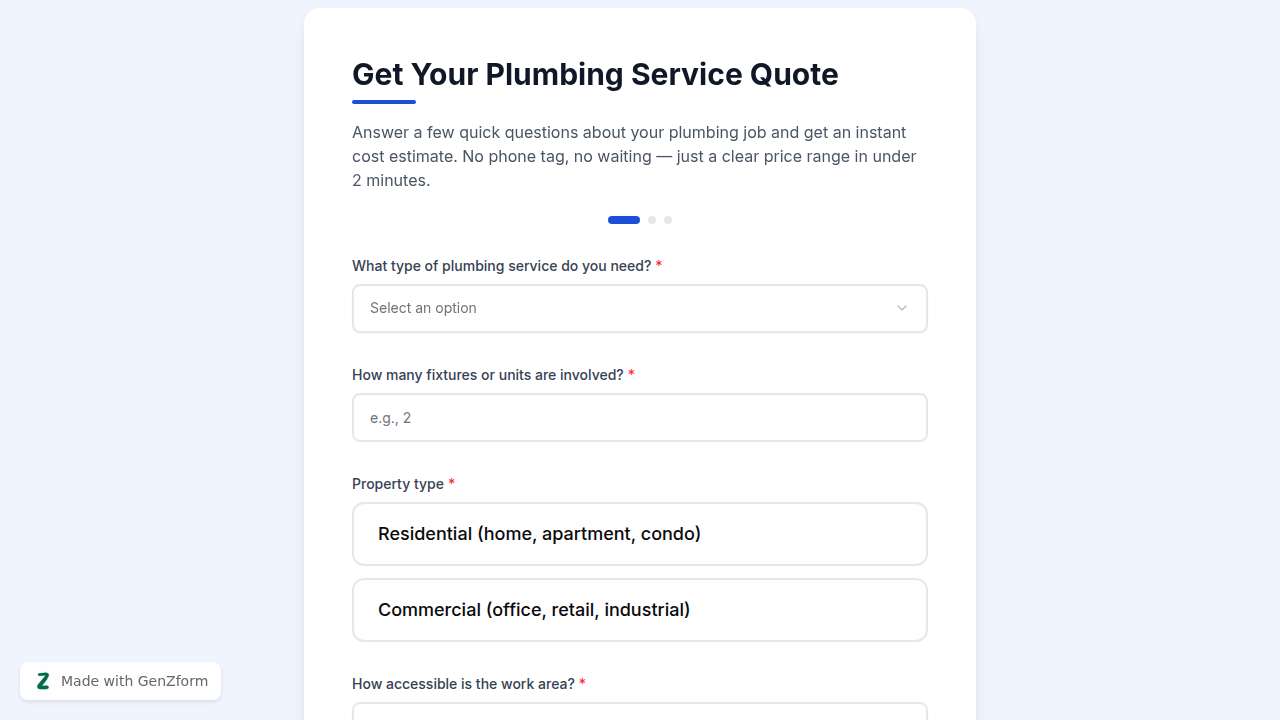Click the chevron arrow on the service dropdown
Image resolution: width=1280 pixels, height=720 pixels.
pyautogui.click(x=901, y=308)
